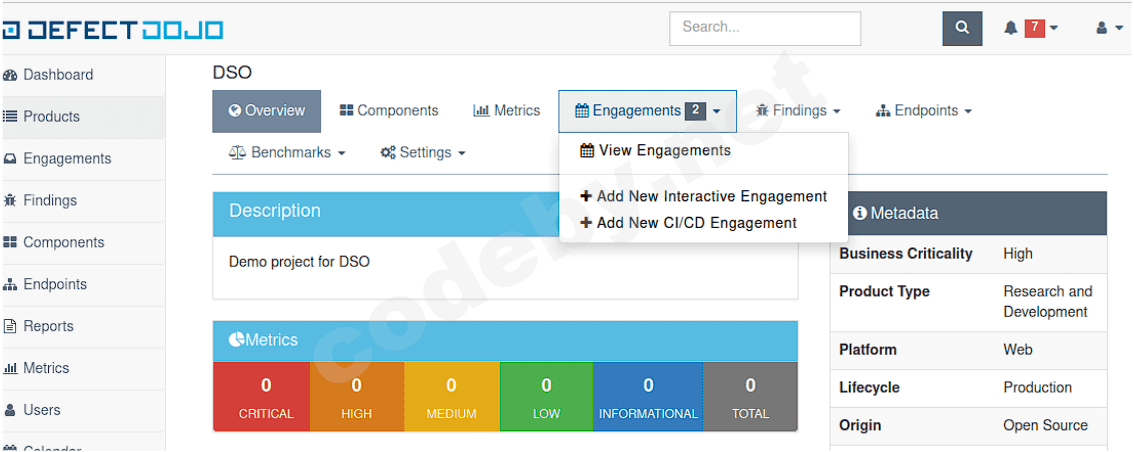Click the Dashboard sidebar icon
The height and width of the screenshot is (452, 1134).
point(11,75)
